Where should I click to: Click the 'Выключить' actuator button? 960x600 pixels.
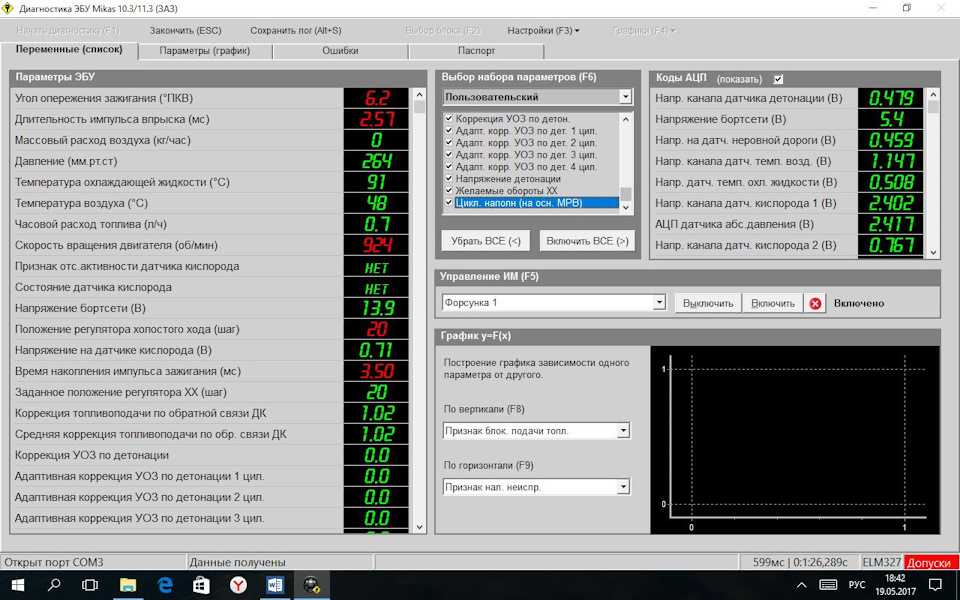click(708, 303)
